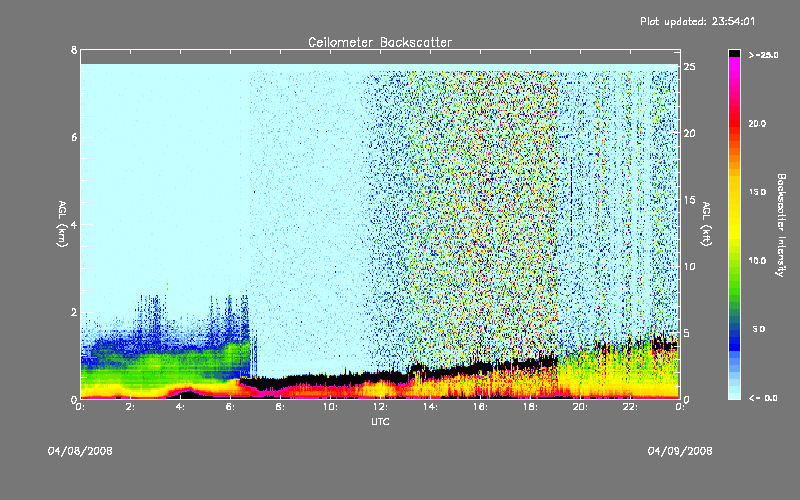This screenshot has height=500, width=800.
Task: Click the "15" kft tick on right axis
Action: [690, 200]
